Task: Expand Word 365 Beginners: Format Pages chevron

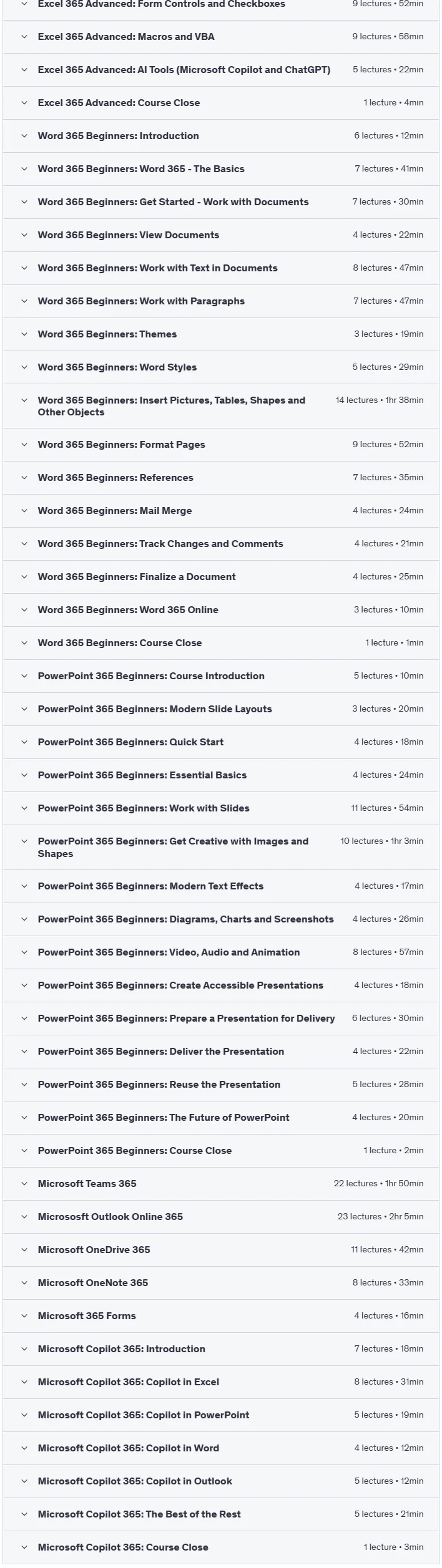Action: [24, 445]
